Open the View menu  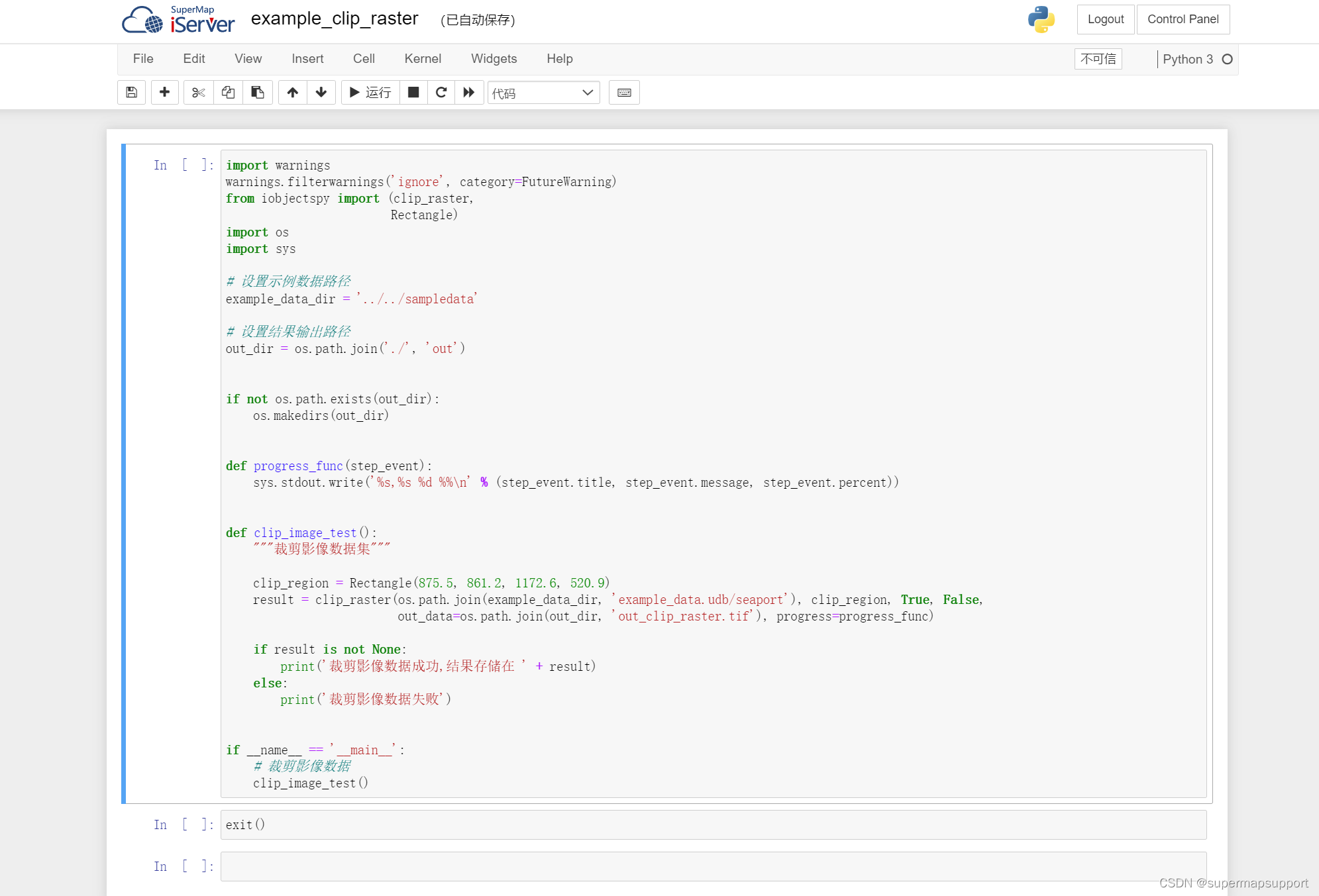[248, 59]
